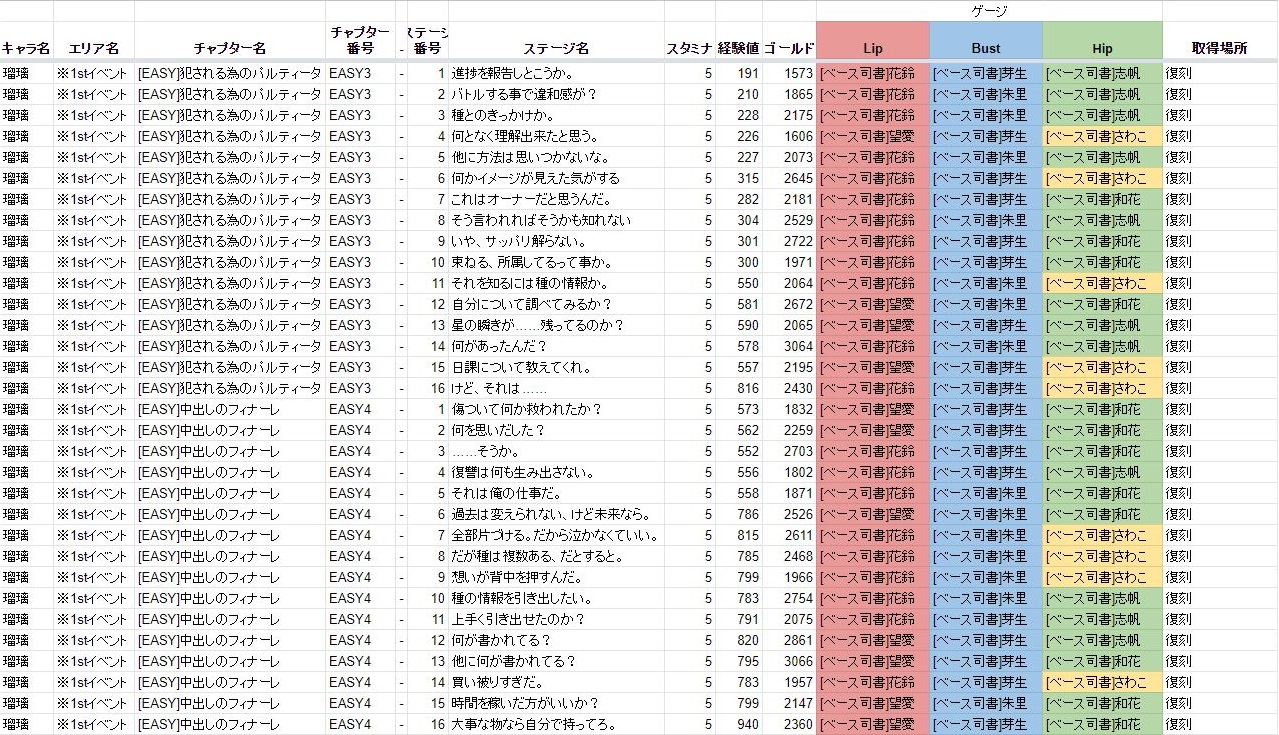Click the gold value cell 1573
The image size is (1279, 735).
[798, 73]
